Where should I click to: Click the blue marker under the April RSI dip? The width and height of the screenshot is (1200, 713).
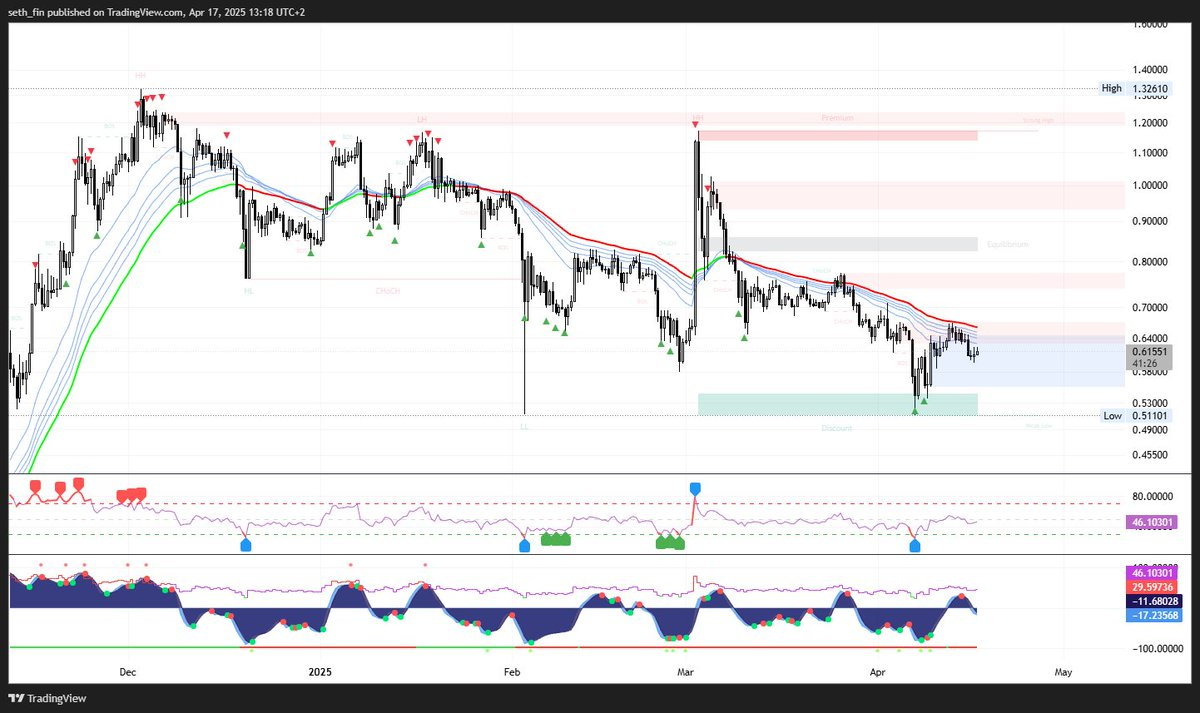pos(914,546)
